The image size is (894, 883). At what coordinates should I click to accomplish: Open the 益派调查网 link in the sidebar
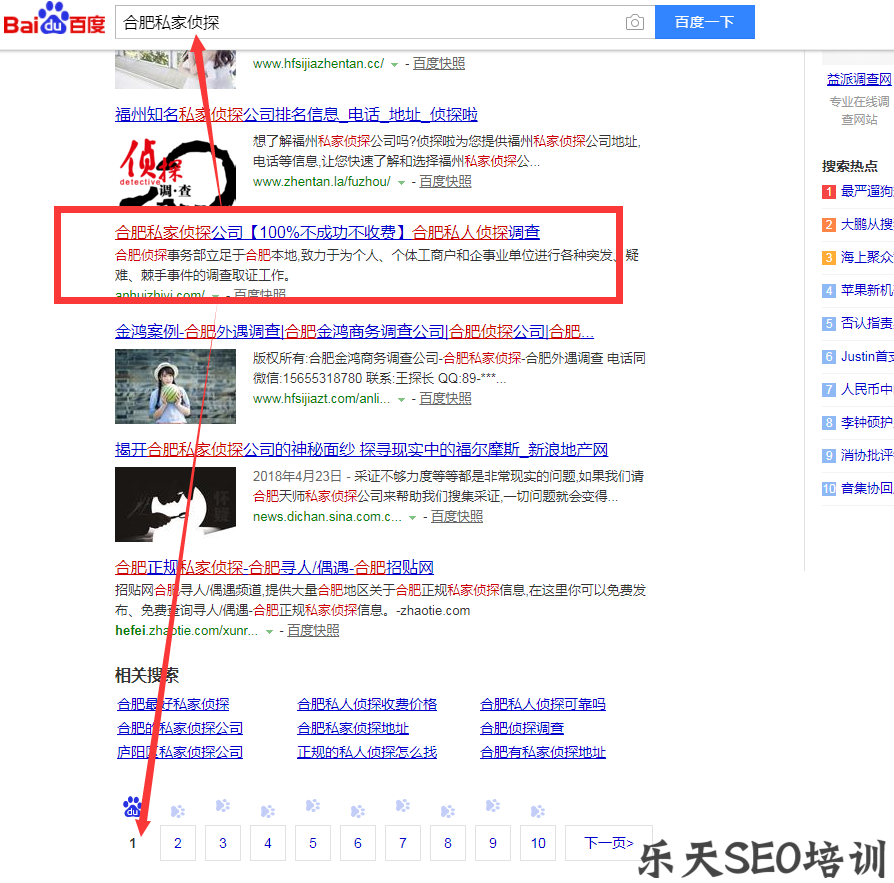pos(858,78)
